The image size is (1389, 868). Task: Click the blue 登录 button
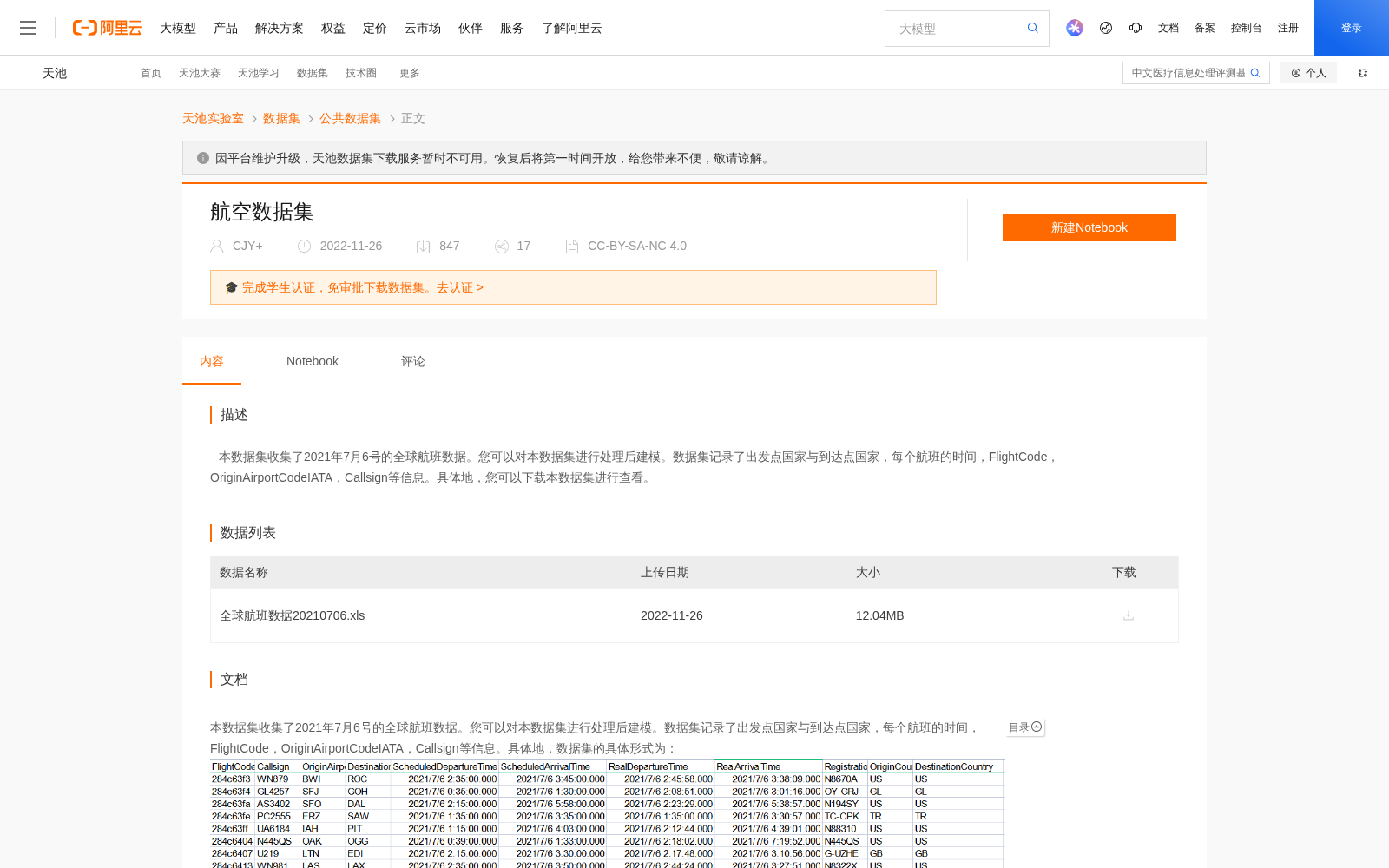click(x=1352, y=28)
